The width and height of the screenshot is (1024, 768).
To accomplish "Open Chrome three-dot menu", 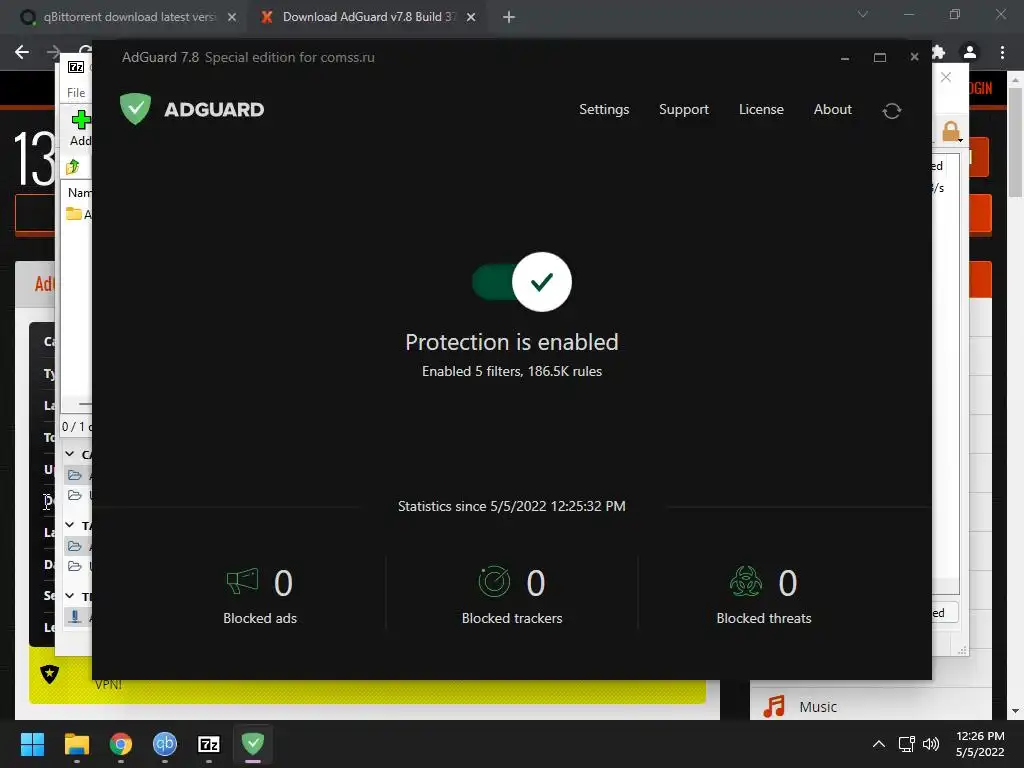I will tap(1002, 52).
